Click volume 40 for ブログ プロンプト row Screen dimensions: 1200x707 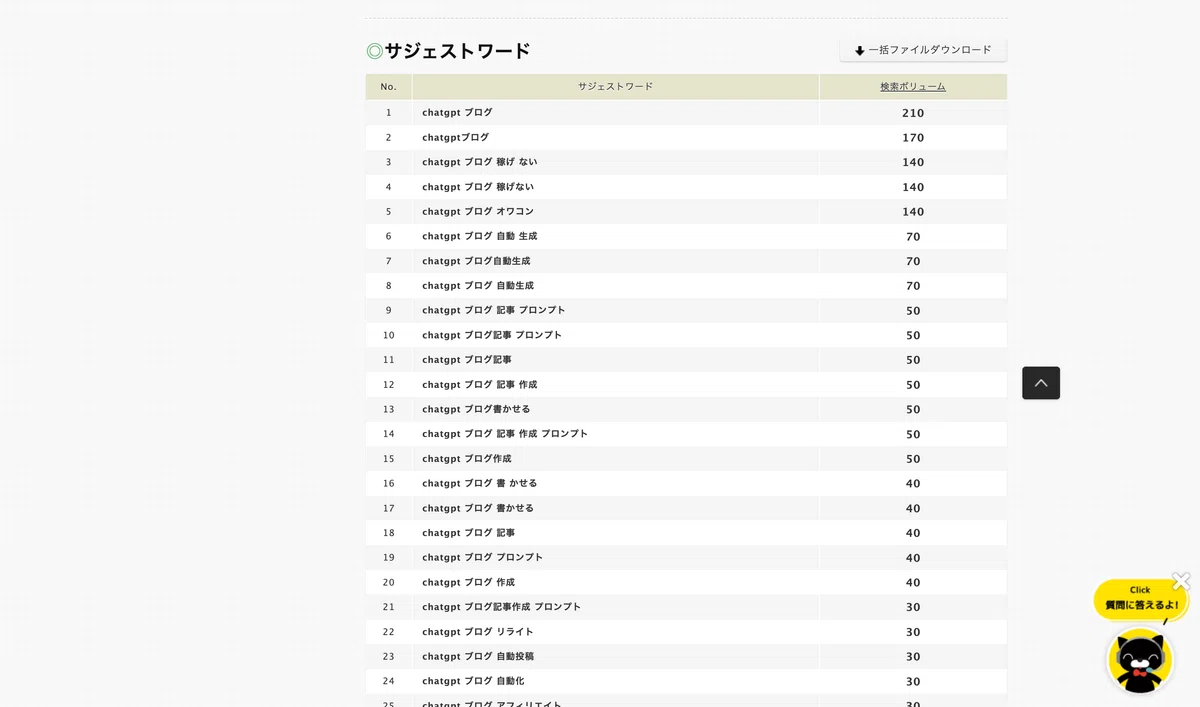click(913, 558)
